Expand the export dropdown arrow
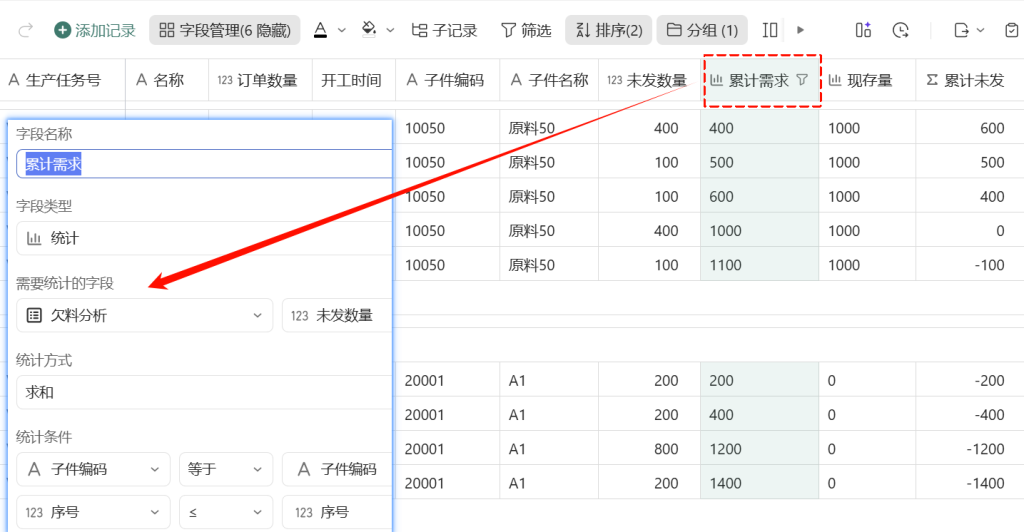Screen dimensions: 1024x532 (980, 31)
